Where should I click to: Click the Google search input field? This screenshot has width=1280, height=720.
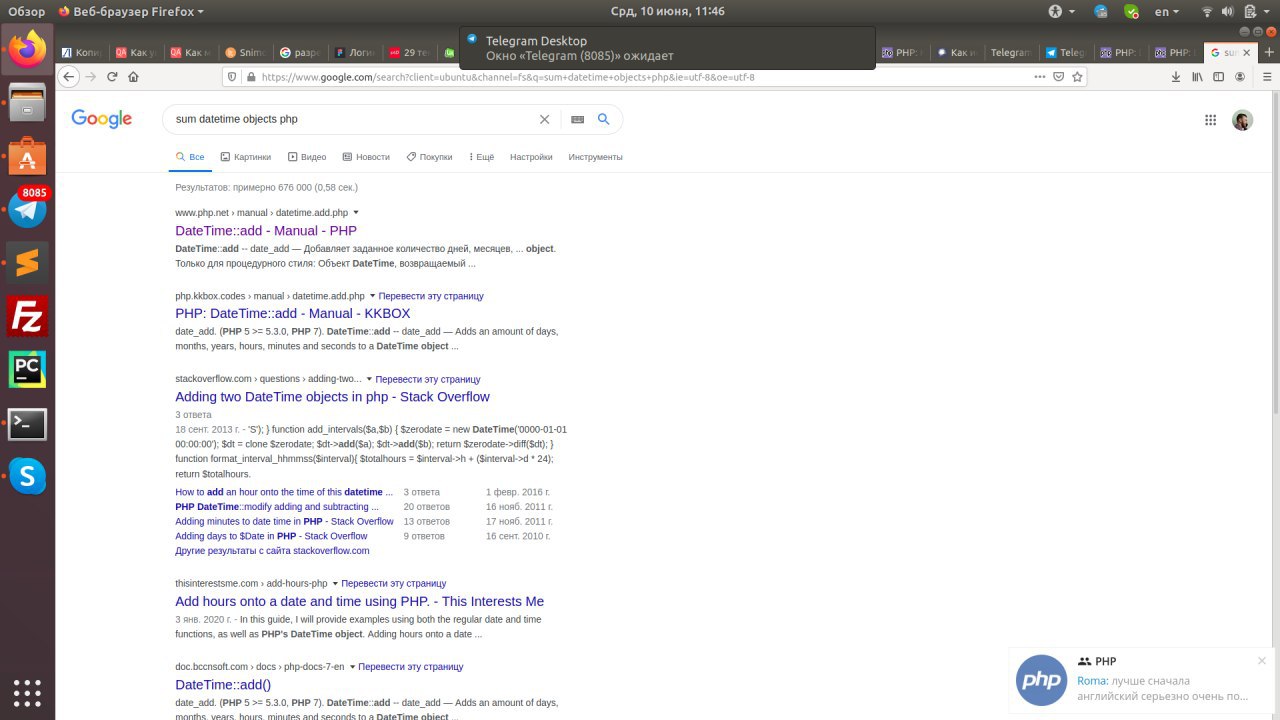pyautogui.click(x=355, y=119)
